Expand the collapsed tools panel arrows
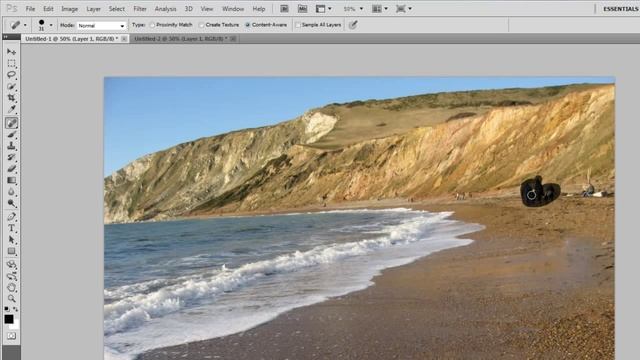 (x=5, y=37)
